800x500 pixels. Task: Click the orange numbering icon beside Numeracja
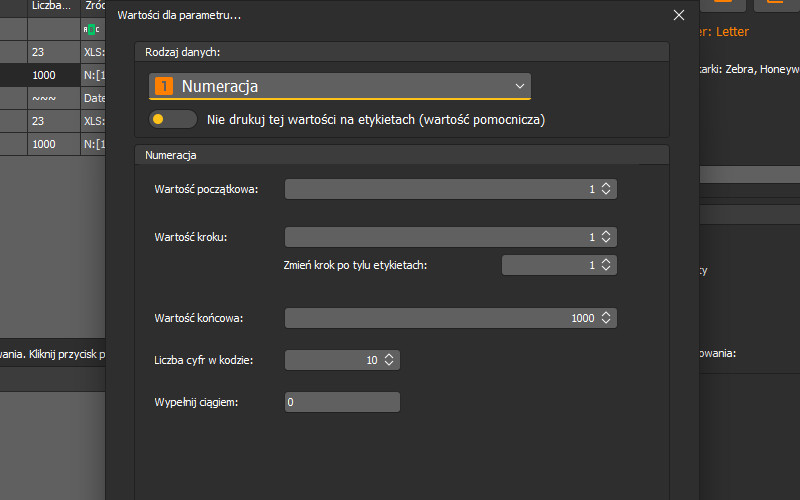163,87
